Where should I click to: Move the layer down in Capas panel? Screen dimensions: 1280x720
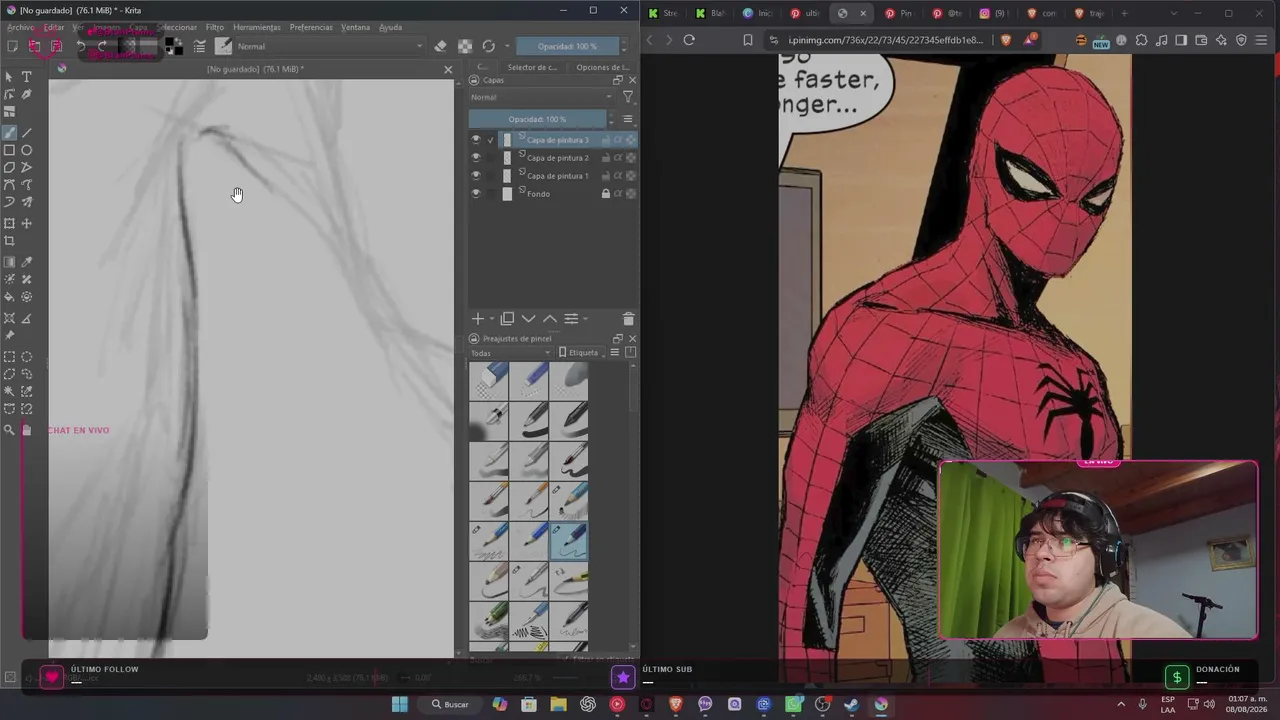529,319
